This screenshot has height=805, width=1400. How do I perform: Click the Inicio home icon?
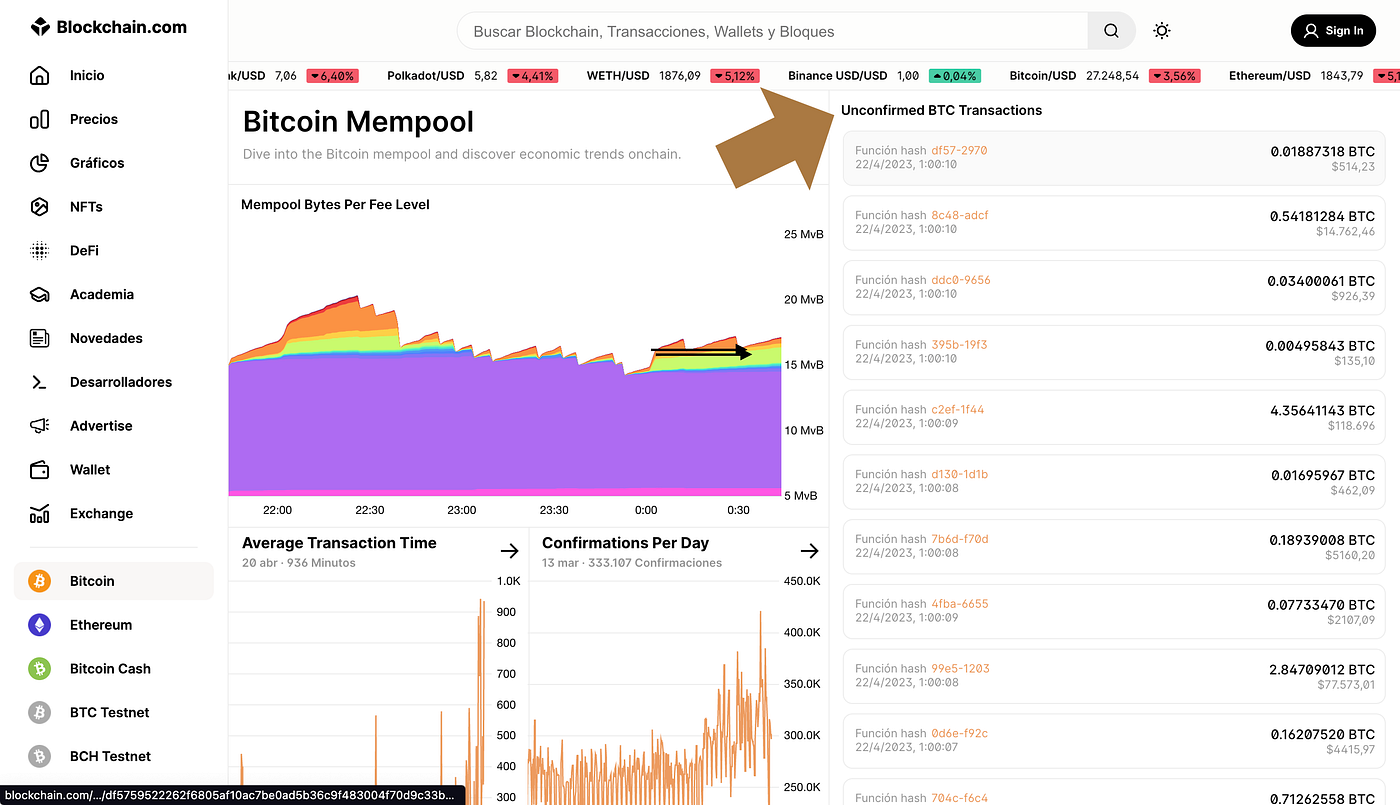39,75
